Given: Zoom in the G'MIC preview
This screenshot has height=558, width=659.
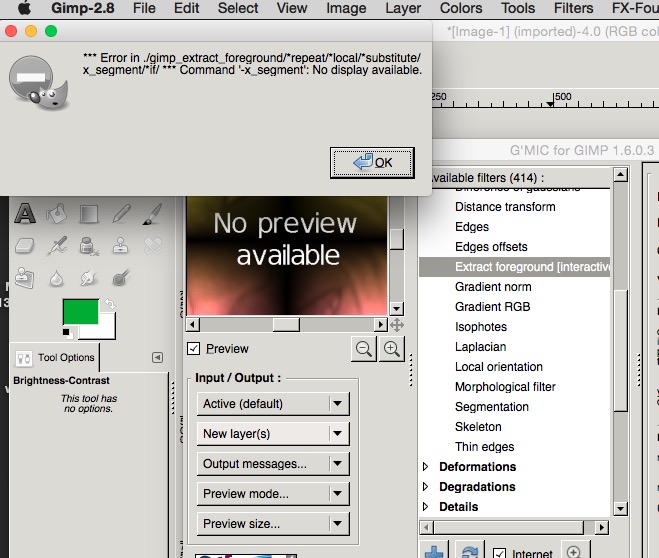Looking at the screenshot, I should click(392, 349).
